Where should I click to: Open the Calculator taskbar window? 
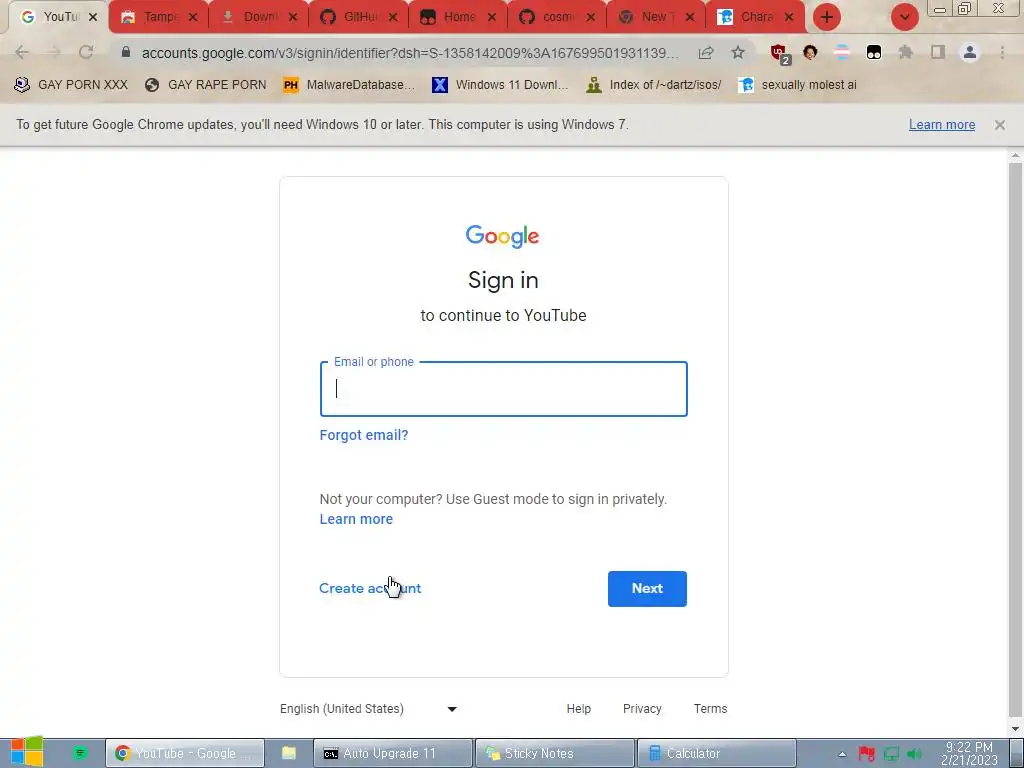[716, 754]
